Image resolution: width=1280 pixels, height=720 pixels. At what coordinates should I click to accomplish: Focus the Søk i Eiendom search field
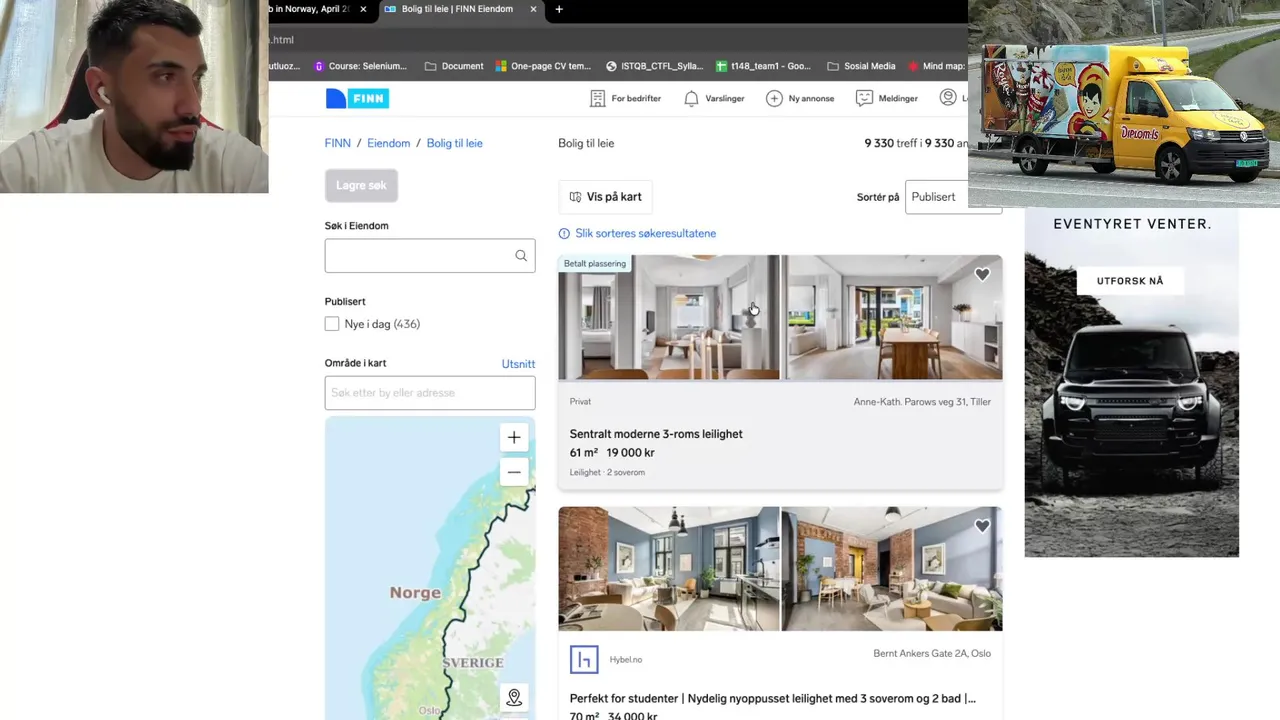click(x=430, y=256)
